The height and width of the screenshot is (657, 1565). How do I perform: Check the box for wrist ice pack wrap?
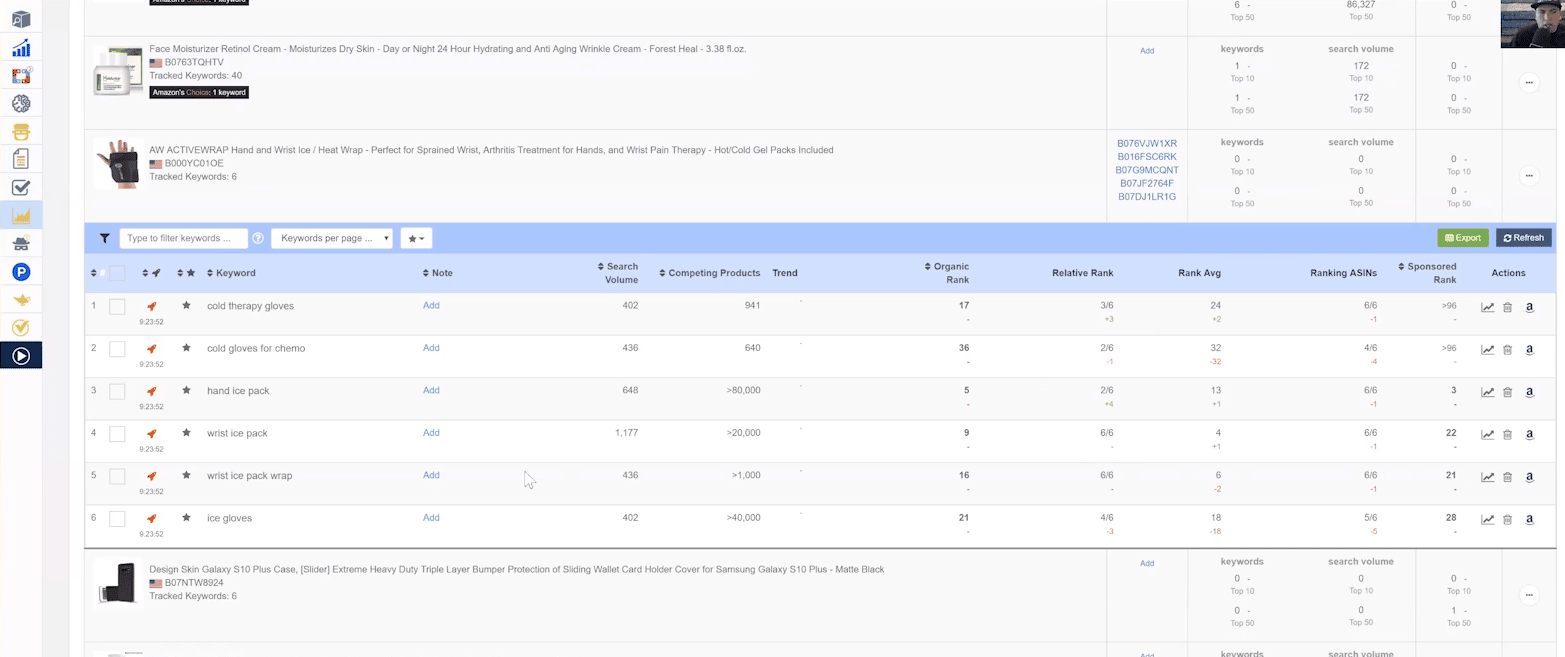[117, 476]
